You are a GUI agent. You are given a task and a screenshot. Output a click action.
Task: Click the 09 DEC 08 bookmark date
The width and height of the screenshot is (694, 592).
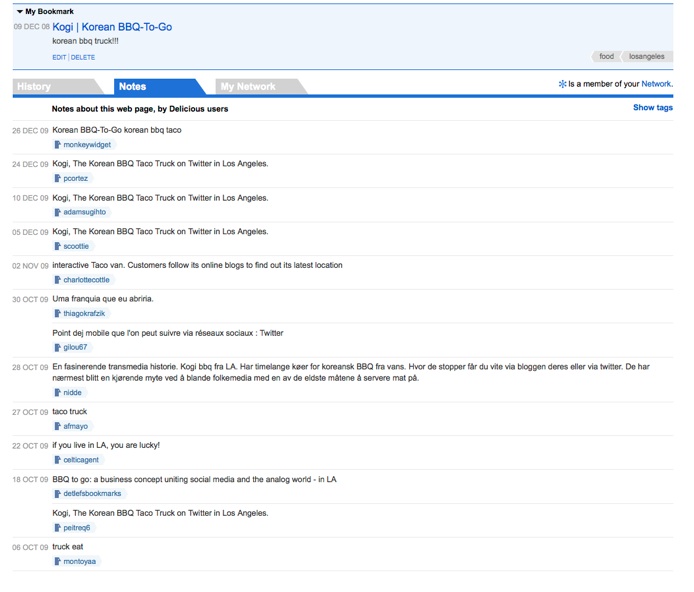pyautogui.click(x=31, y=27)
